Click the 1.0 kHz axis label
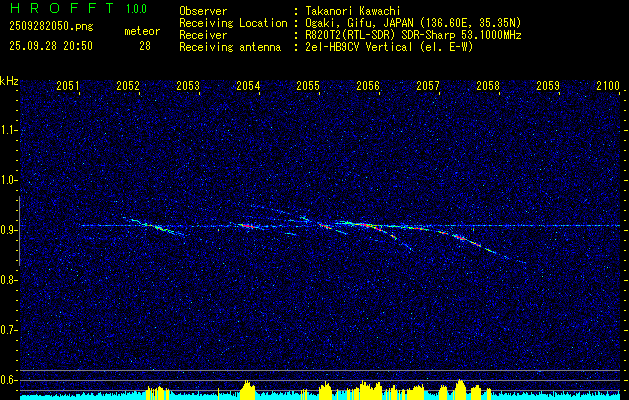The image size is (629, 400). click(x=8, y=181)
